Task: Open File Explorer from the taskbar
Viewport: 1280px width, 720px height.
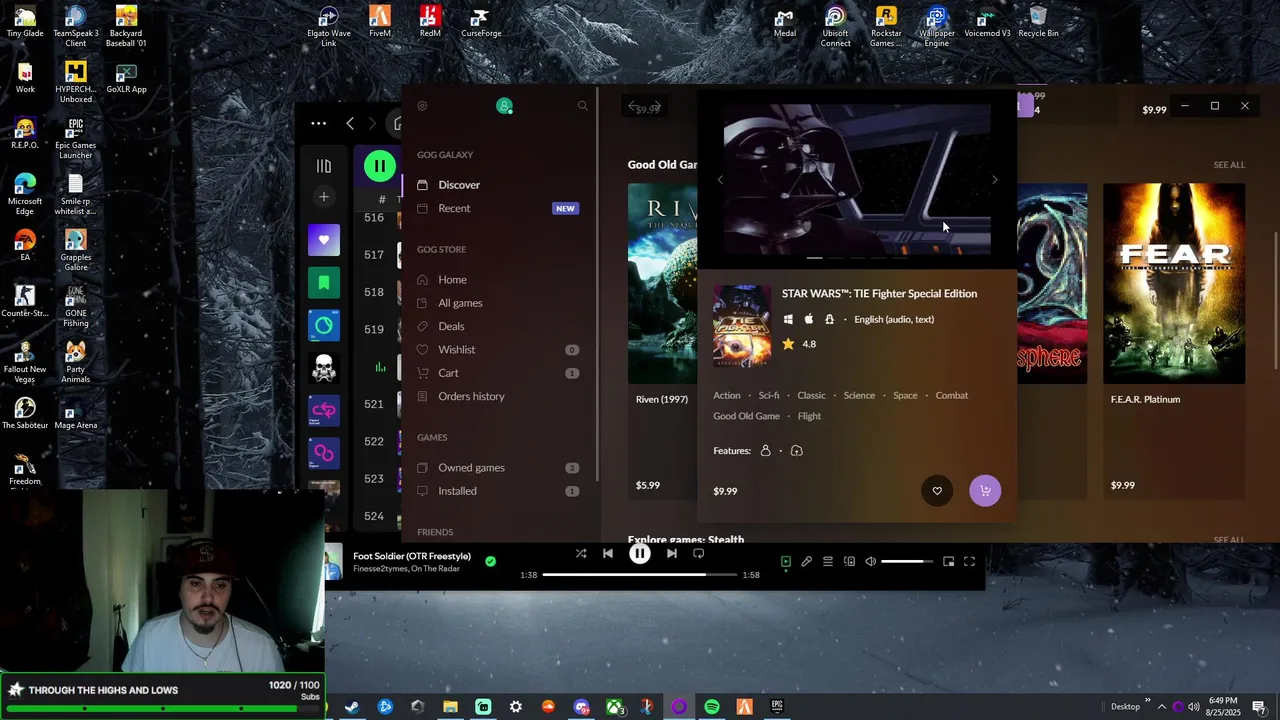Action: coord(450,707)
